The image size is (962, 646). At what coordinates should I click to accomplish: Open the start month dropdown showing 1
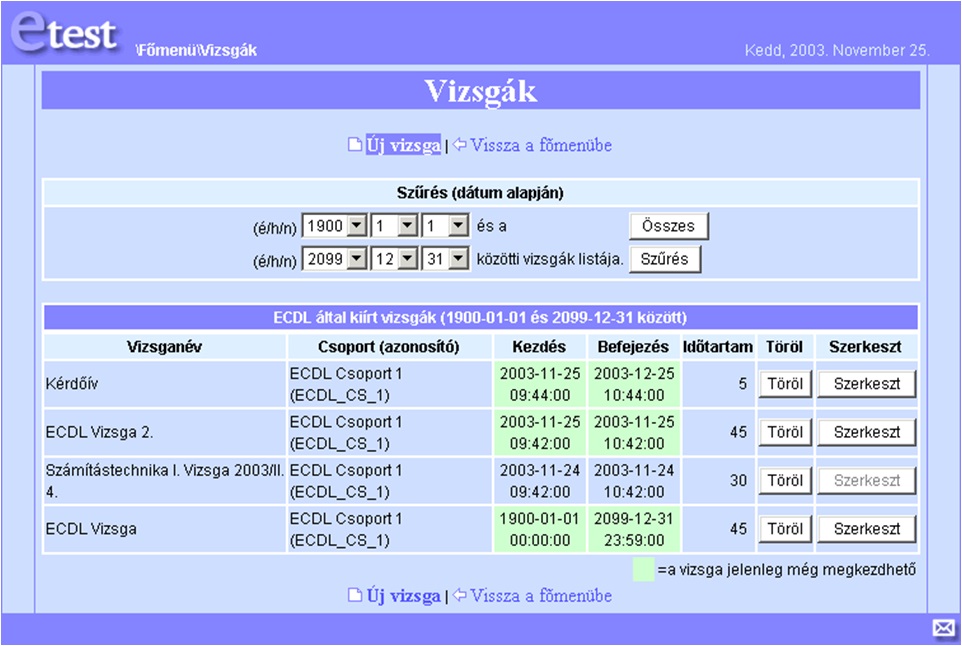click(394, 226)
